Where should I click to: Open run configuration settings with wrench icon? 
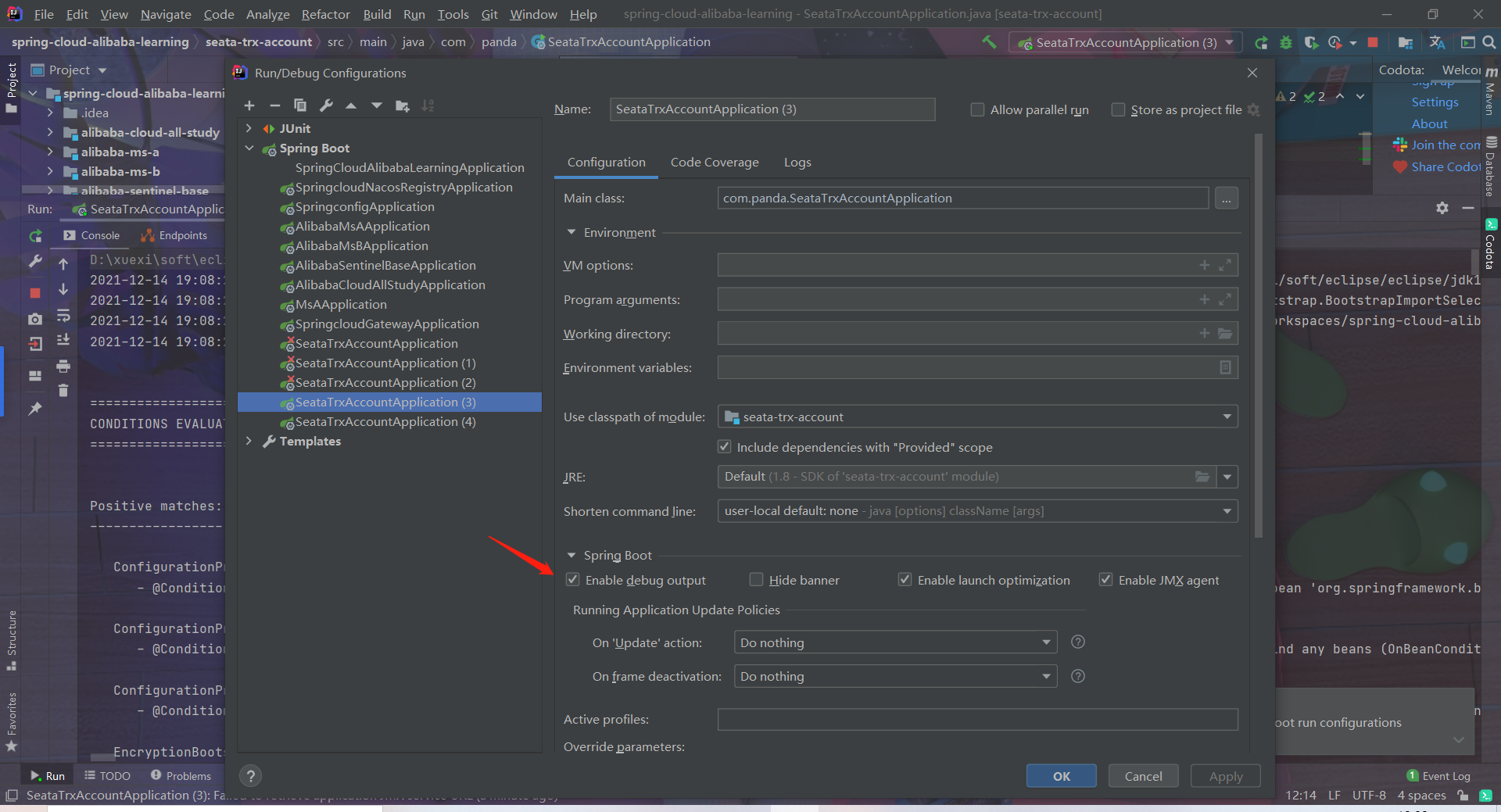coord(328,106)
